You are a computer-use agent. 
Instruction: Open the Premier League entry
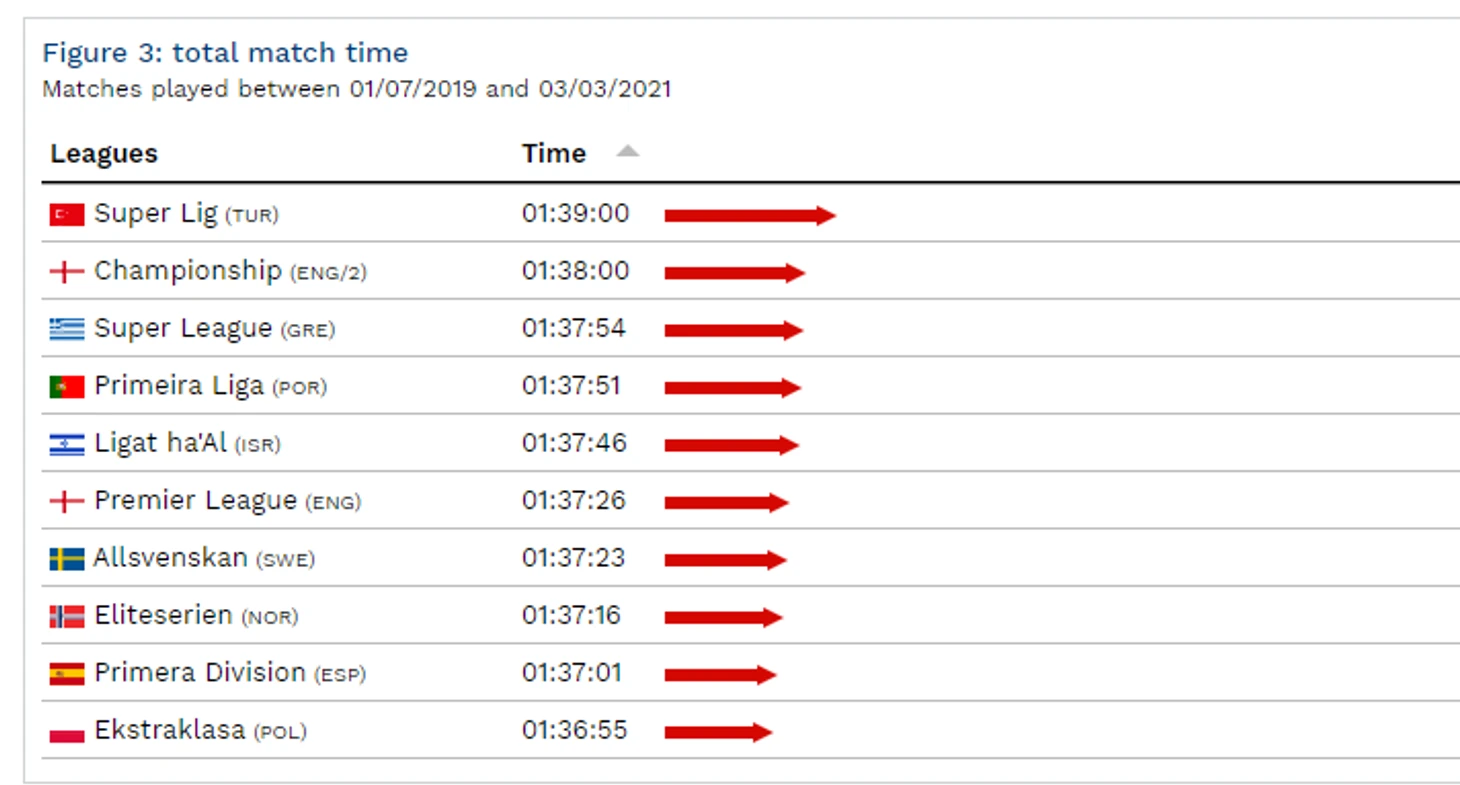(x=195, y=501)
